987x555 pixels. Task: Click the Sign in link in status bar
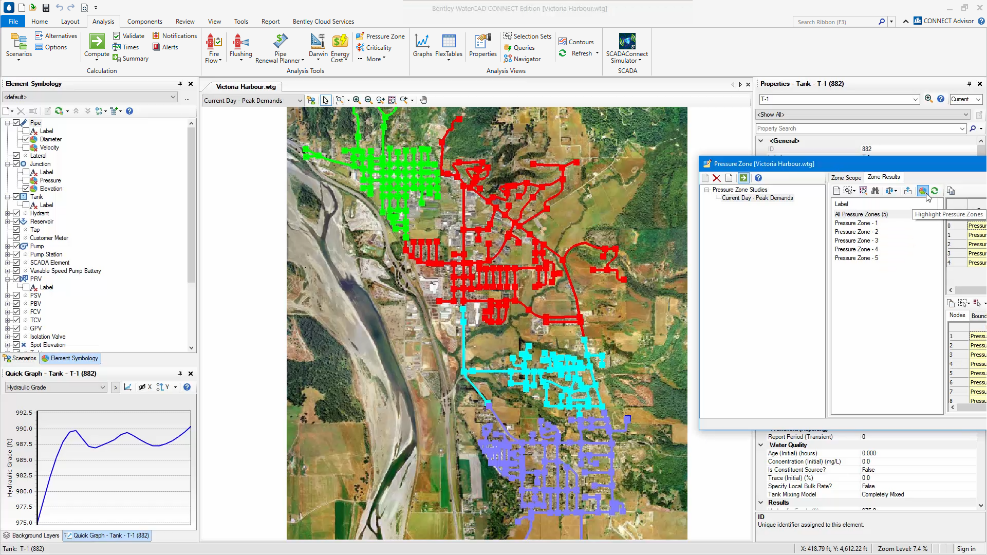[x=965, y=548]
